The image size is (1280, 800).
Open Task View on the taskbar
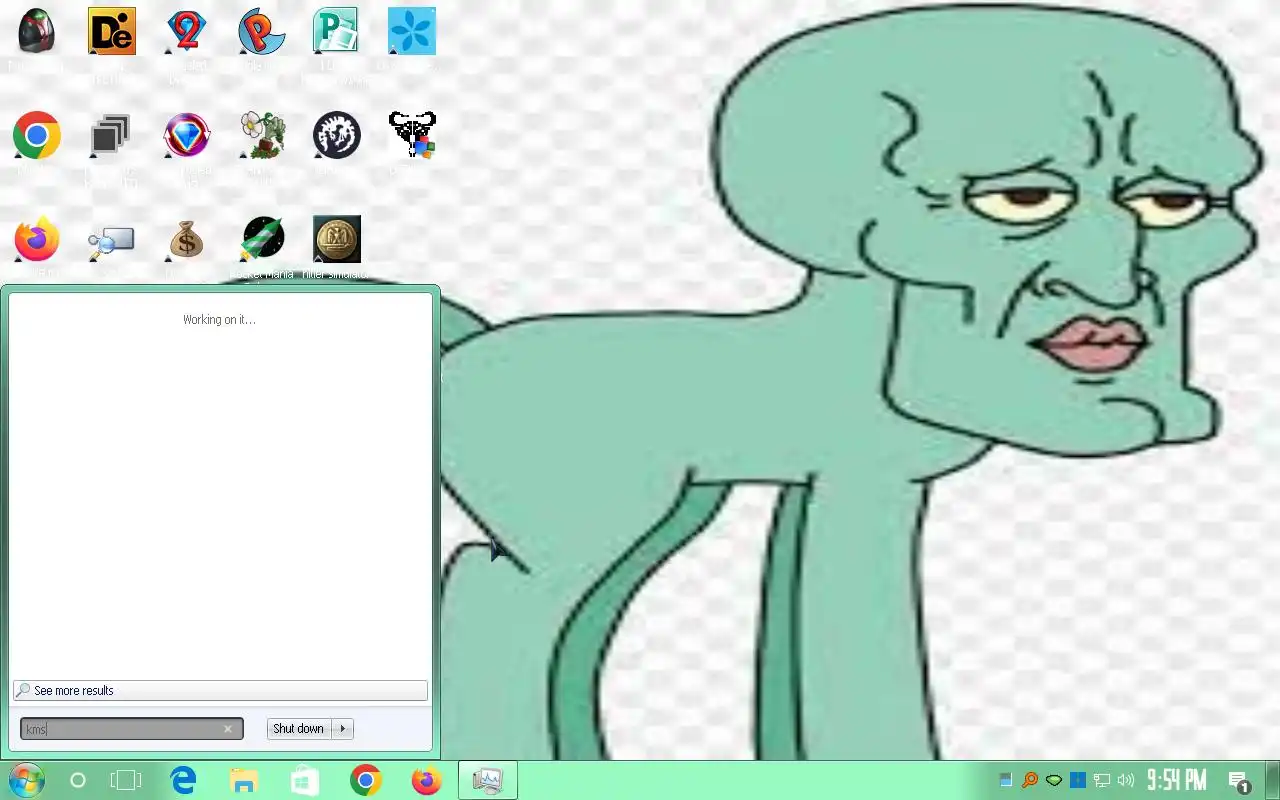click(126, 780)
